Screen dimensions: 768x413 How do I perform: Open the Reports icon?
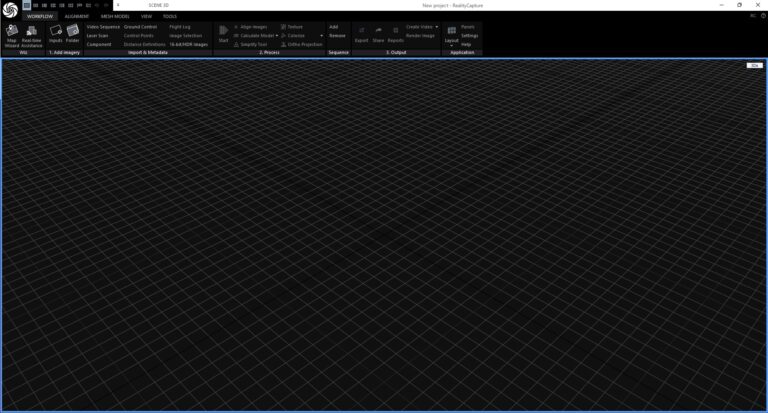[x=396, y=35]
